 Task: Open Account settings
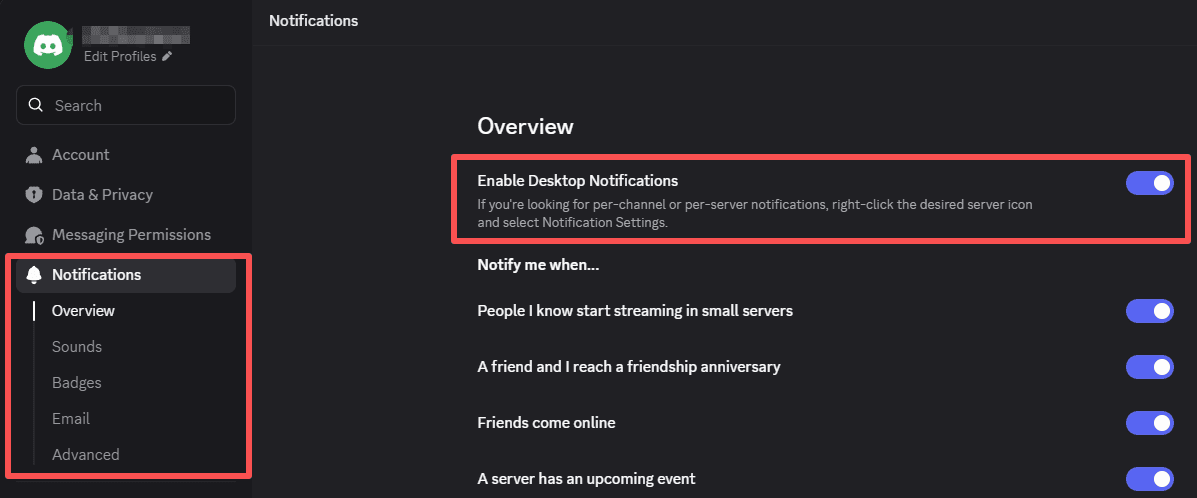(126, 154)
